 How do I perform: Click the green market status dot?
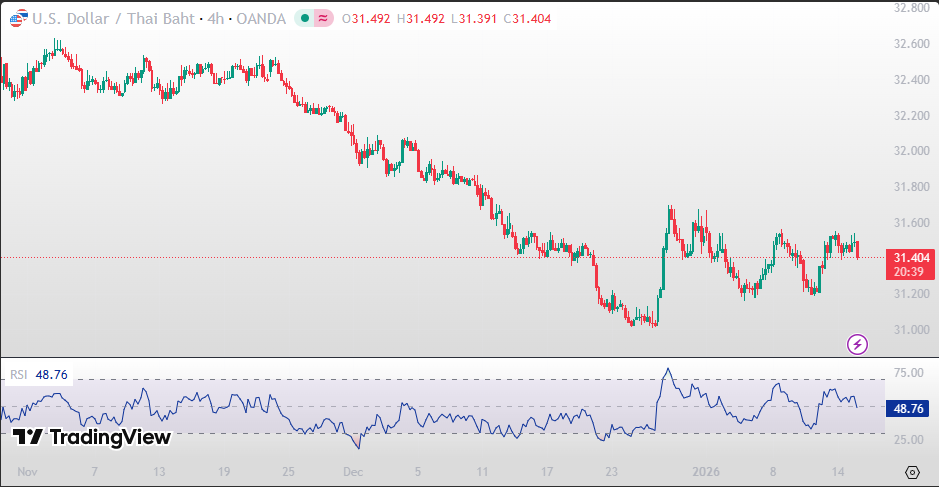click(x=303, y=19)
